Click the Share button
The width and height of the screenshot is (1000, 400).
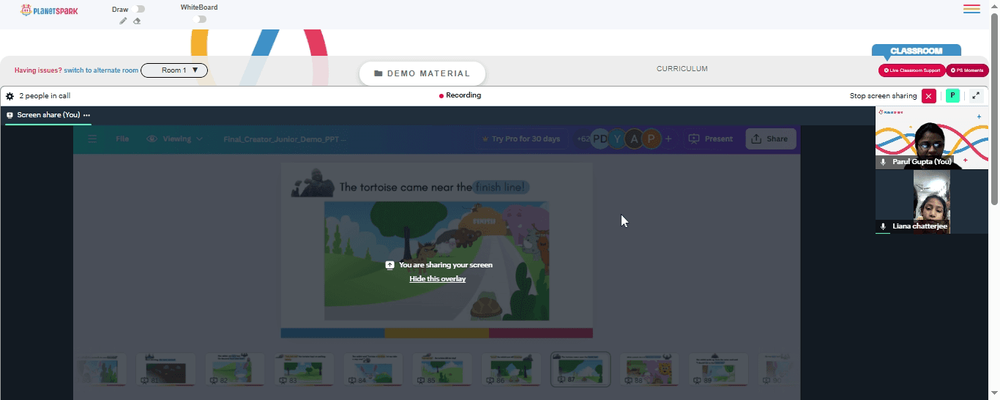coord(770,138)
